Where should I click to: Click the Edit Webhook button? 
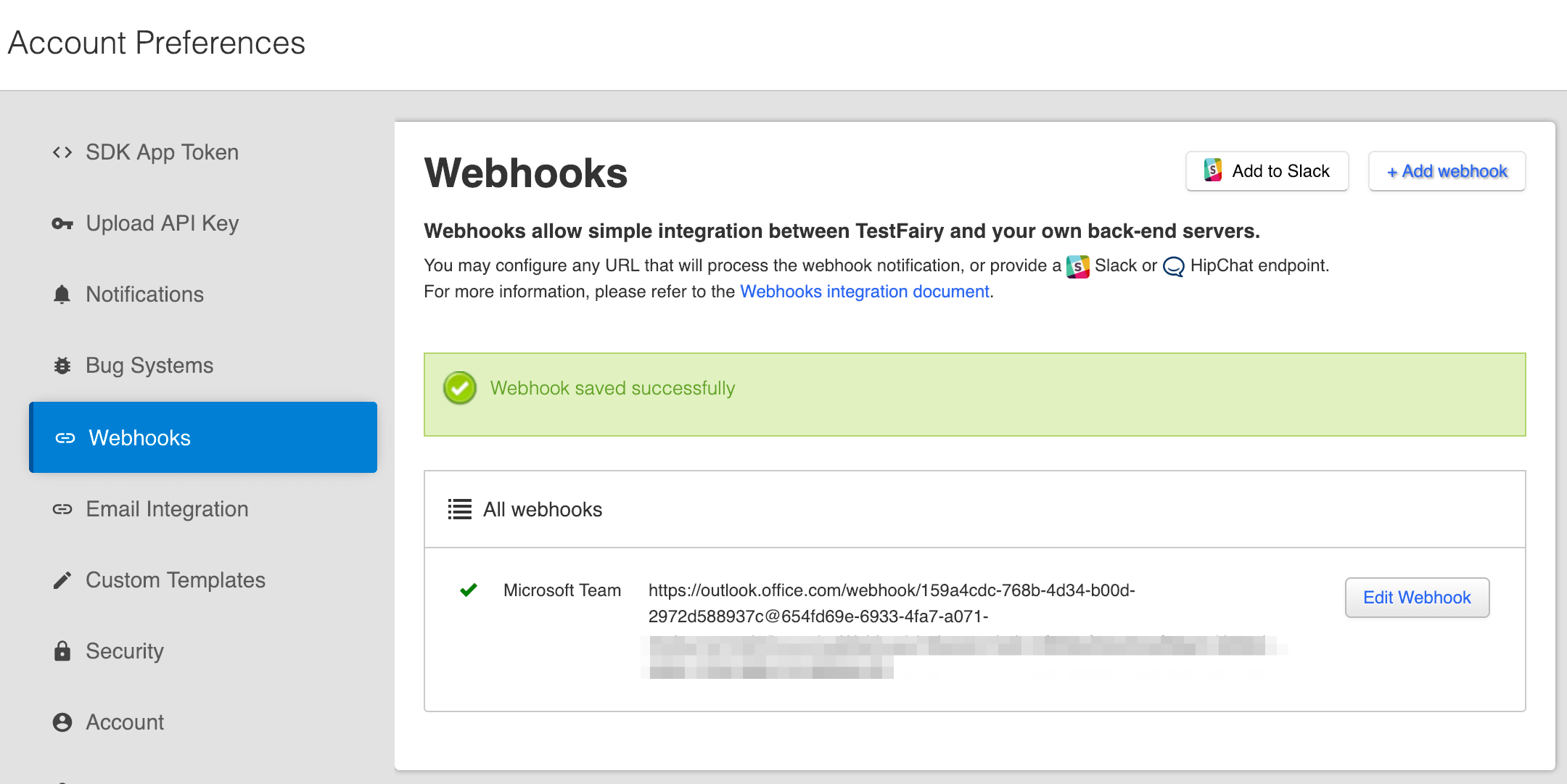point(1416,597)
